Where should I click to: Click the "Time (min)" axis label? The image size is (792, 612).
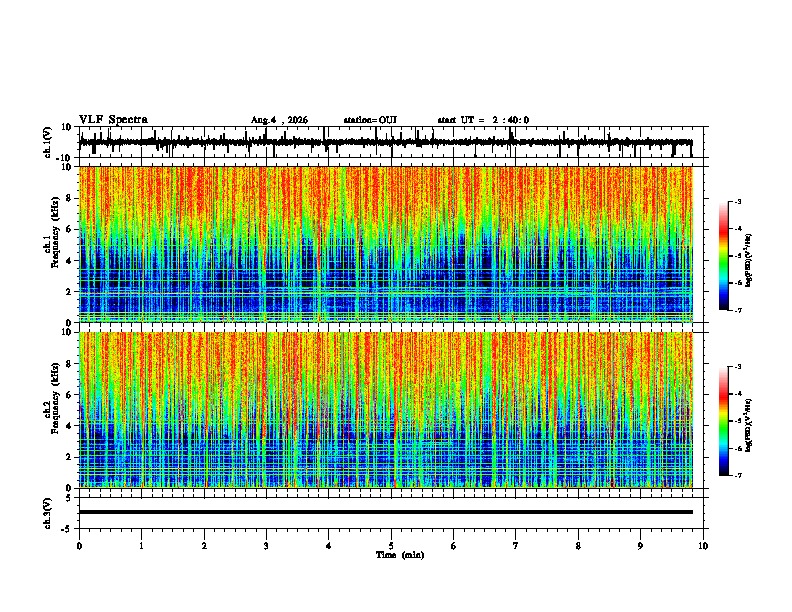400,555
